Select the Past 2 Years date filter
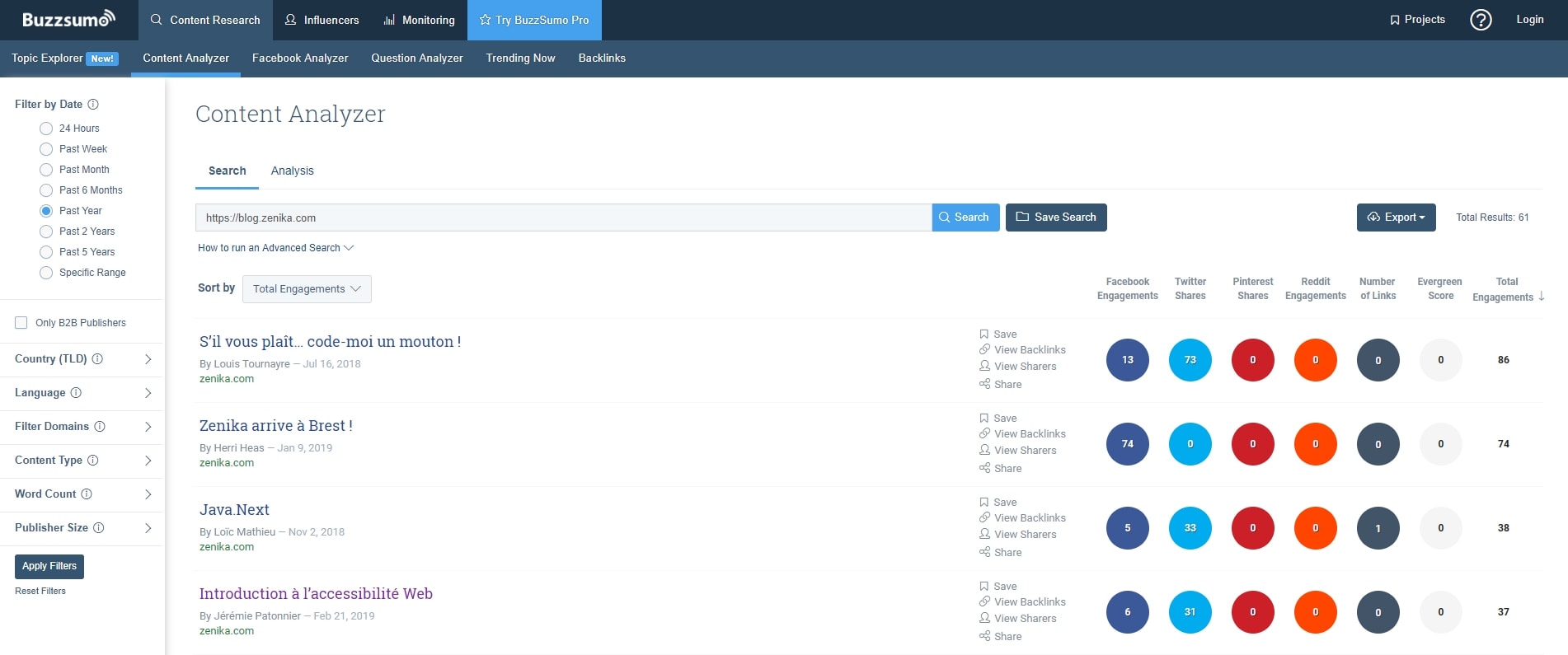This screenshot has width=1568, height=655. point(46,232)
